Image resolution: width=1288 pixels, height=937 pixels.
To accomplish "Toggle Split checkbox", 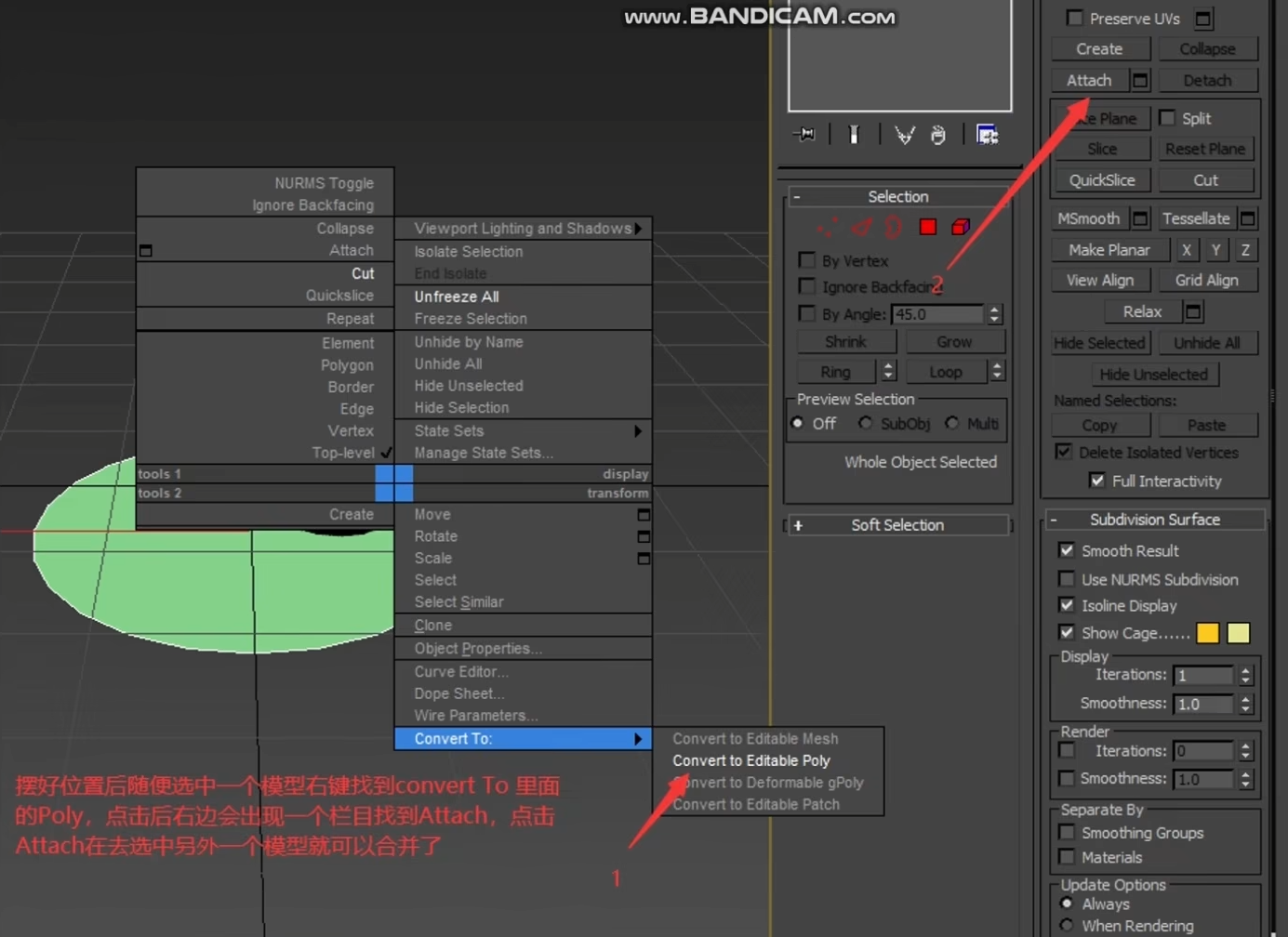I will pos(1167,118).
